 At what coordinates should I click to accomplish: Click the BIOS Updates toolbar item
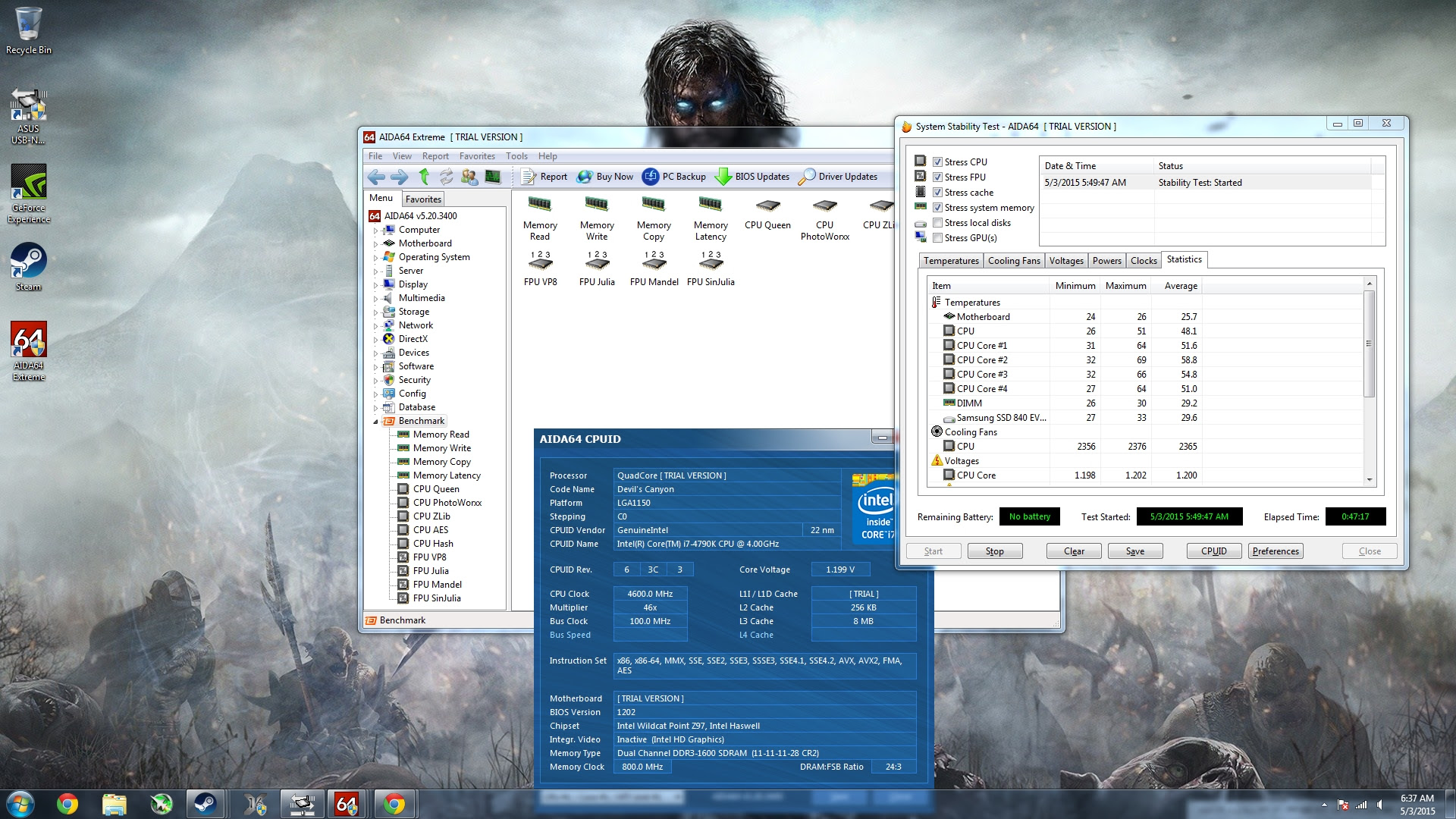tap(753, 177)
